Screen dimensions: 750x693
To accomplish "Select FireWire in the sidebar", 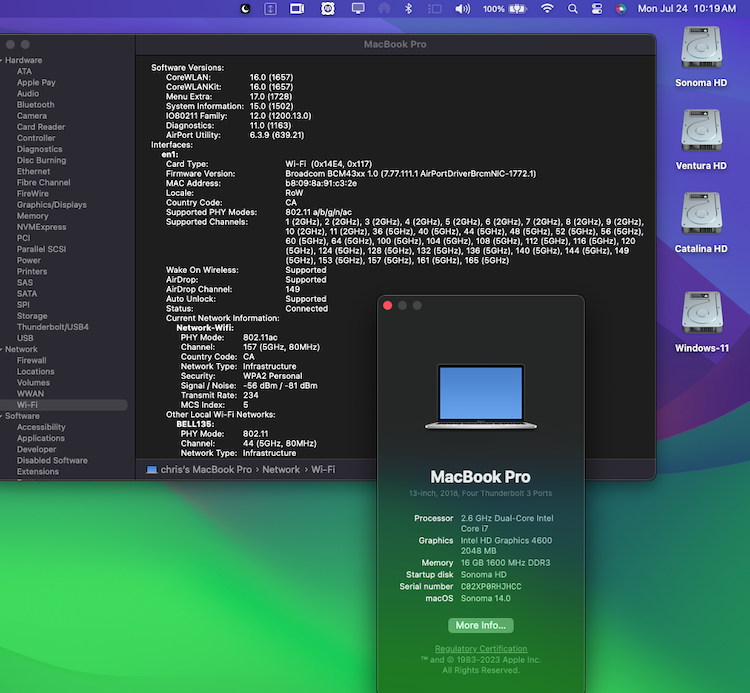I will point(33,194).
